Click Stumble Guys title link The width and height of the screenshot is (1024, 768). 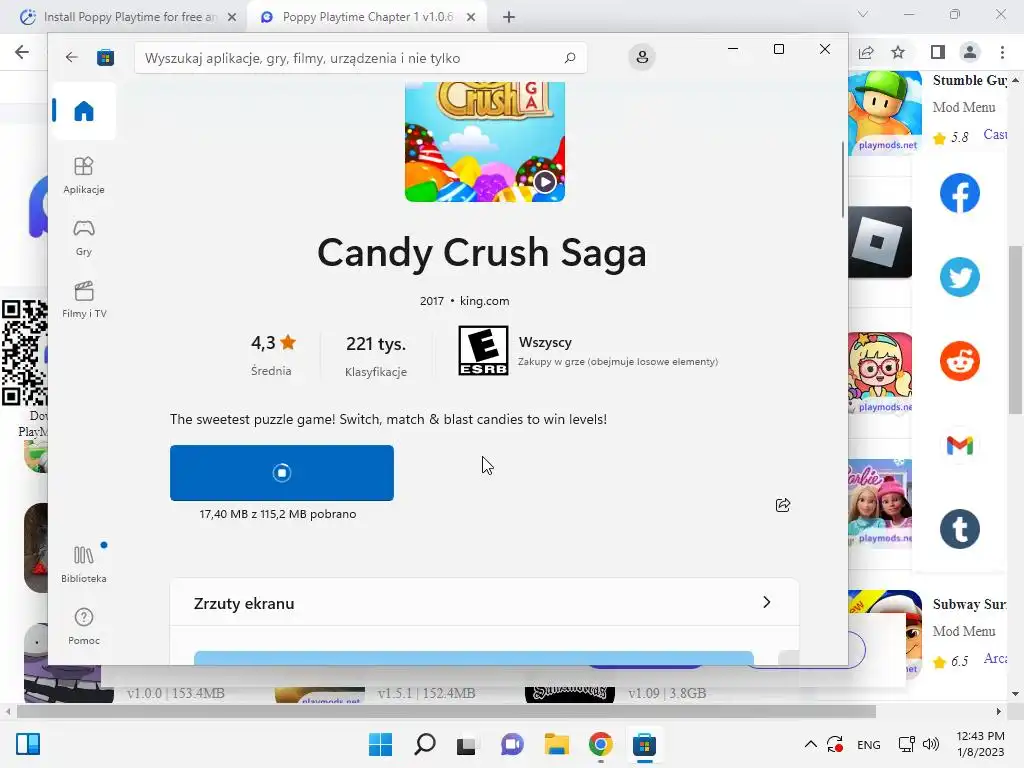[x=970, y=80]
